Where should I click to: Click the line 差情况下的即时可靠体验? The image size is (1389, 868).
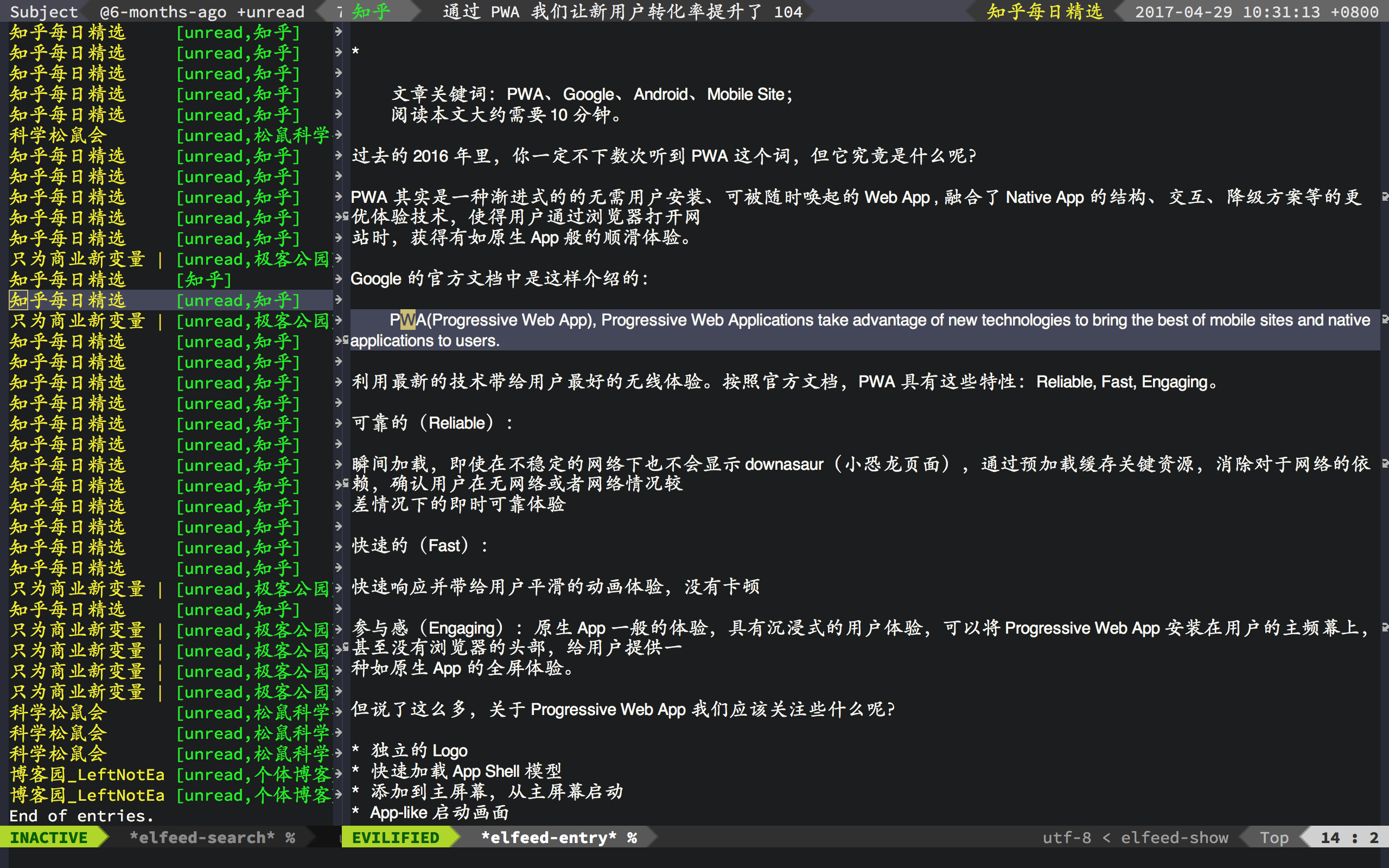click(x=458, y=504)
